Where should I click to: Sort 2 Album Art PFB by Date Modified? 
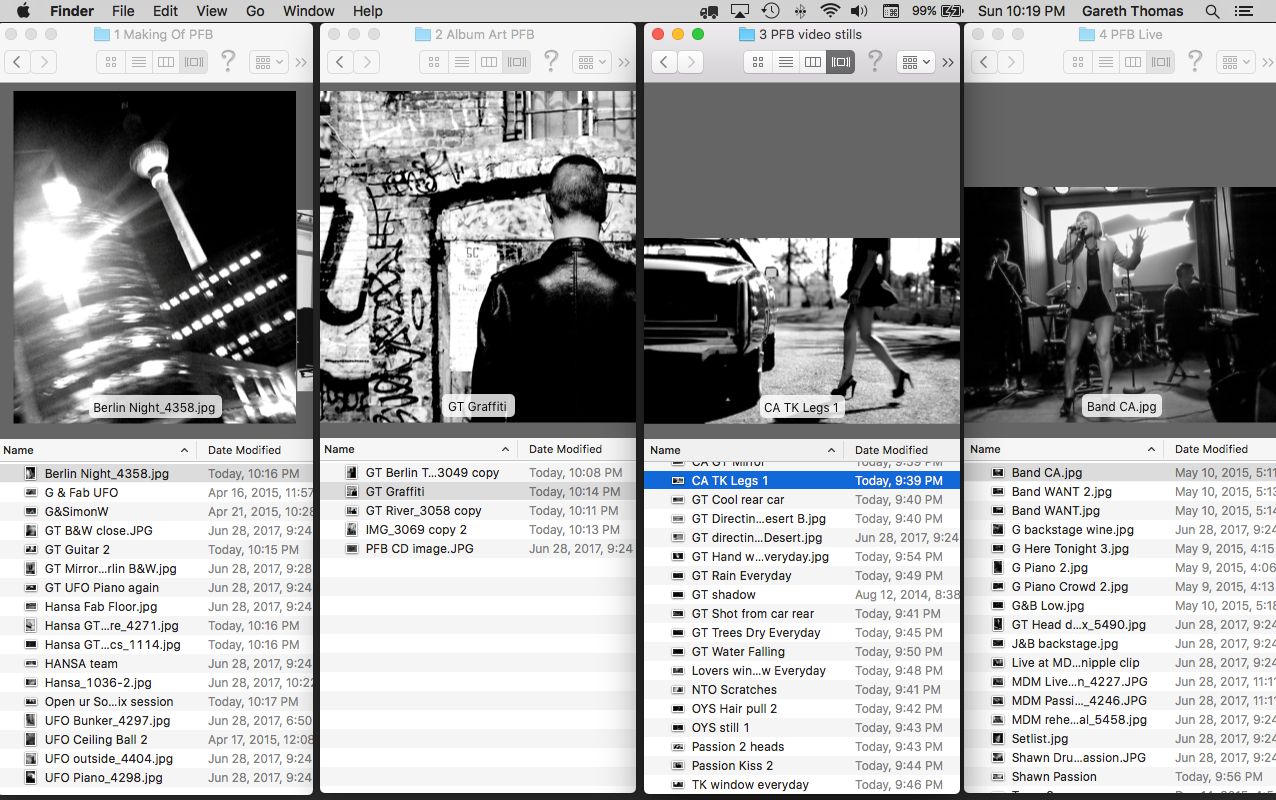pyautogui.click(x=578, y=449)
